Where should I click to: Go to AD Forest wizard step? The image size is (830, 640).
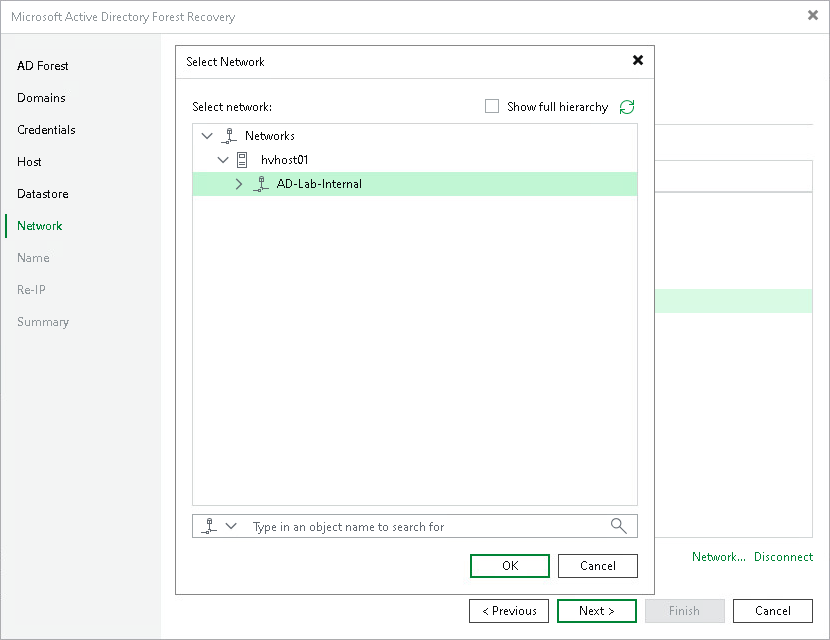(x=42, y=66)
